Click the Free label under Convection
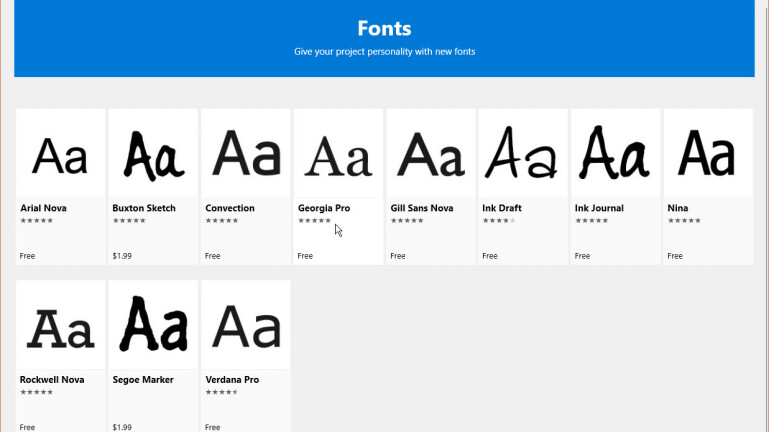 [x=212, y=256]
